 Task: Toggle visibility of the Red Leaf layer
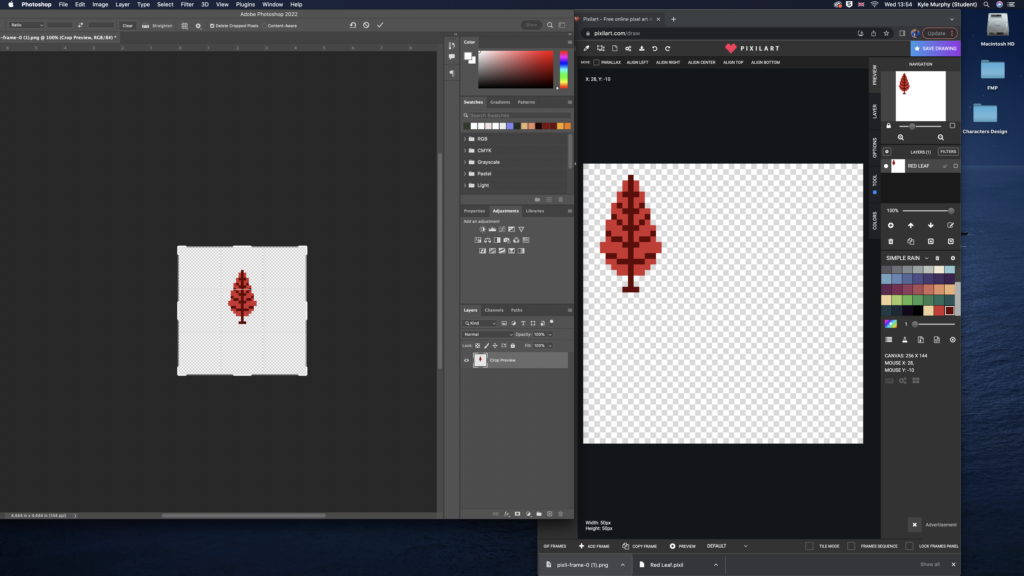[886, 166]
